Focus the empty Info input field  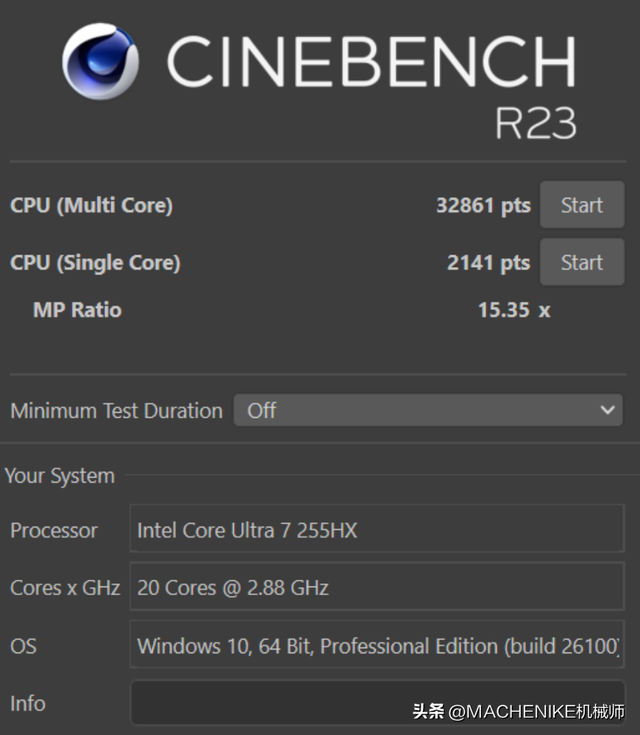pyautogui.click(x=377, y=703)
